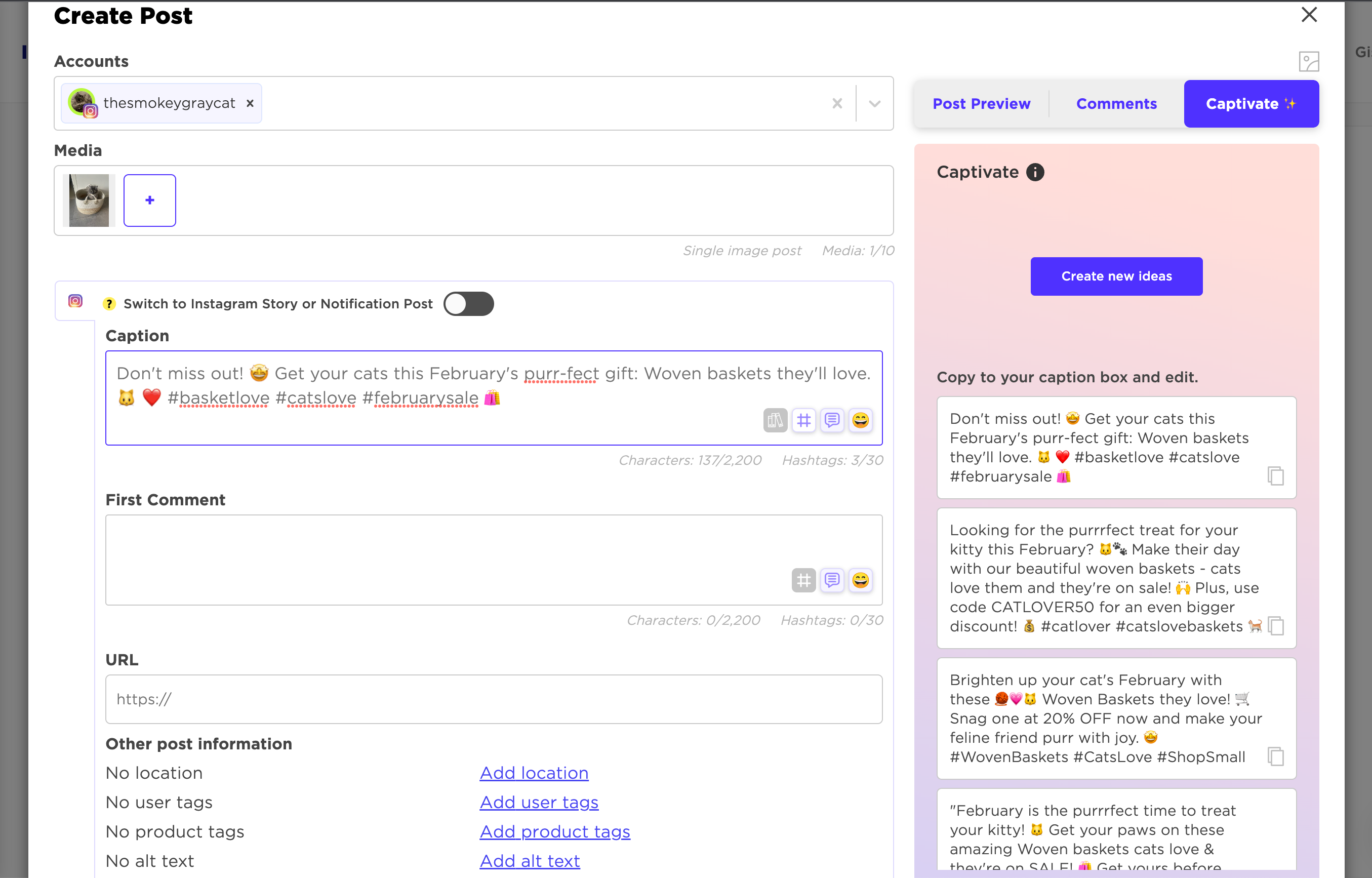Copy the first Captivate caption suggestion

(x=1275, y=476)
